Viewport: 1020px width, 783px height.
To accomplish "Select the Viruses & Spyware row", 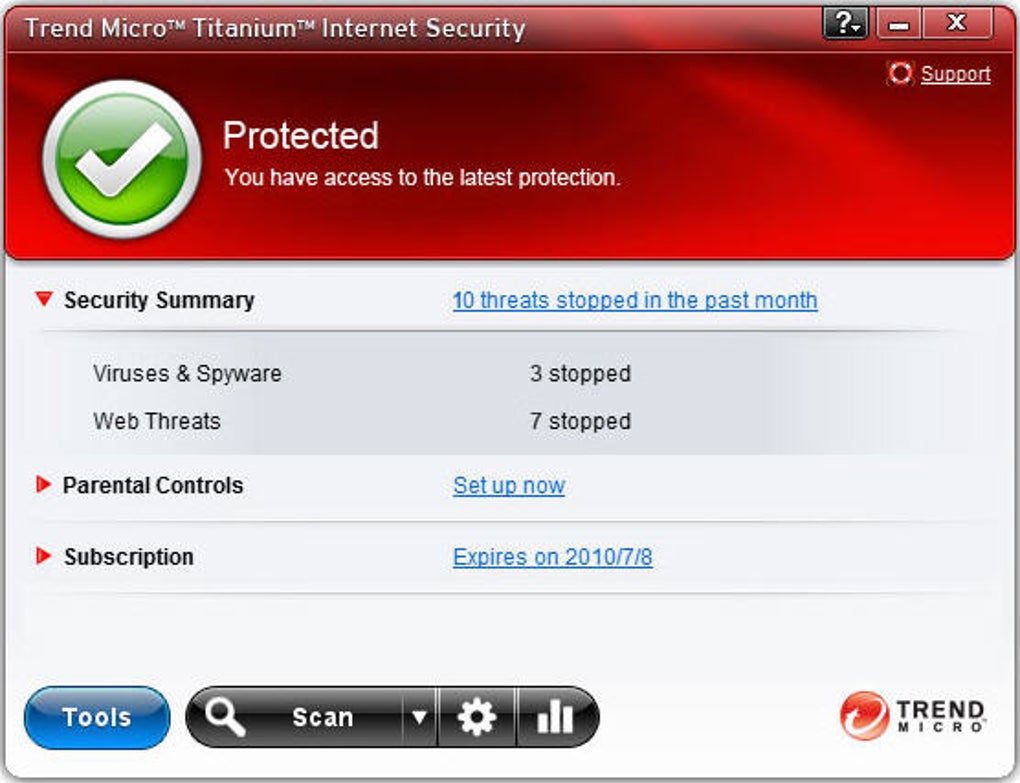I will [x=187, y=374].
